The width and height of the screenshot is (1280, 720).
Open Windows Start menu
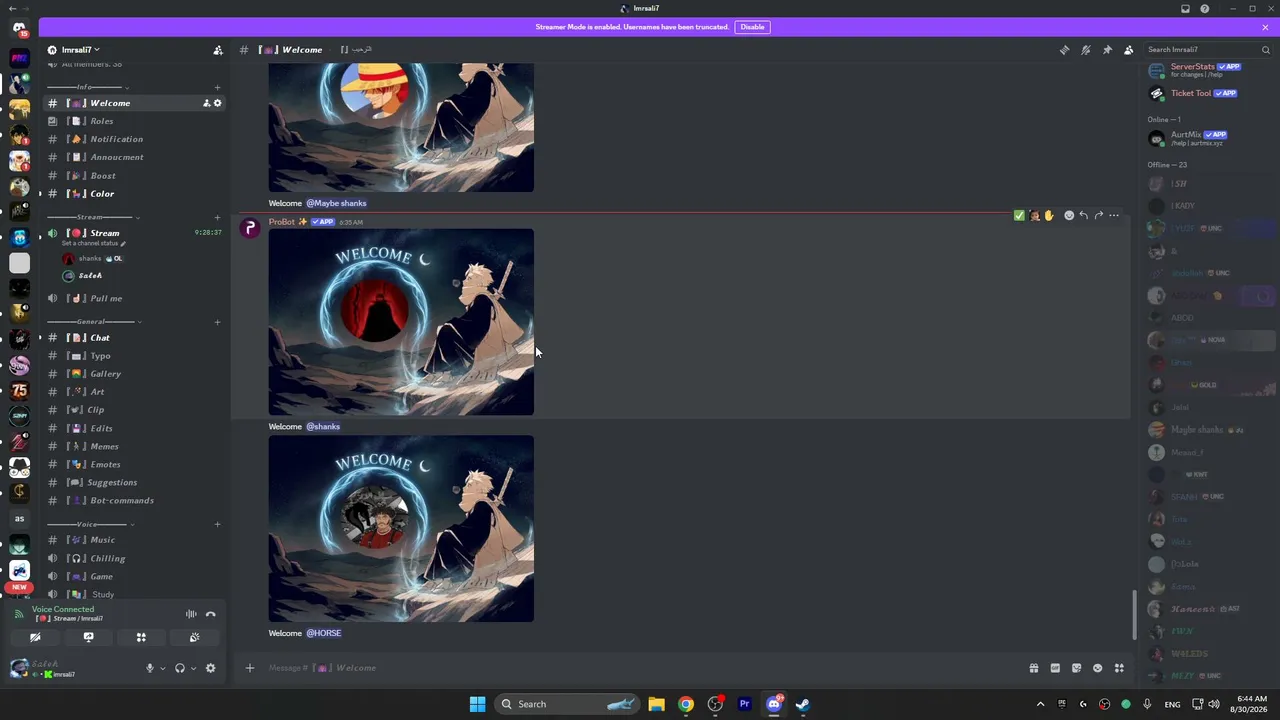pyautogui.click(x=477, y=704)
